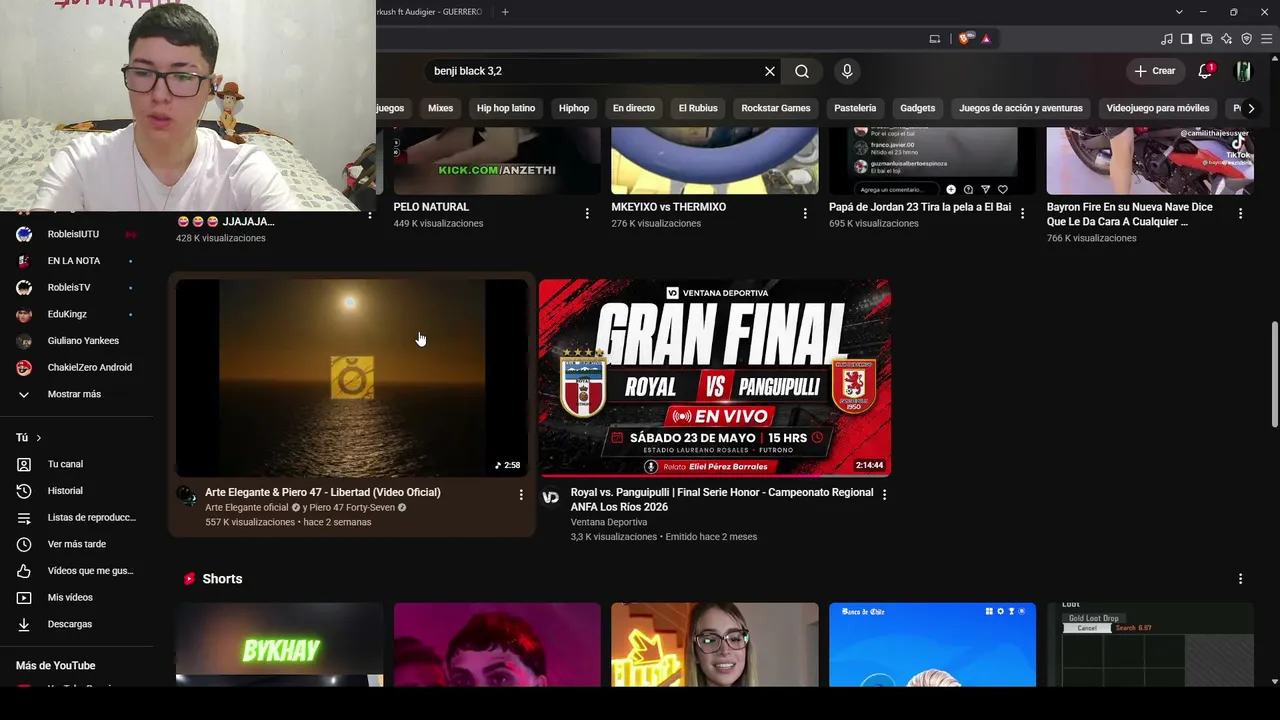The image size is (1280, 720).
Task: Open a new browser tab
Action: 505,12
